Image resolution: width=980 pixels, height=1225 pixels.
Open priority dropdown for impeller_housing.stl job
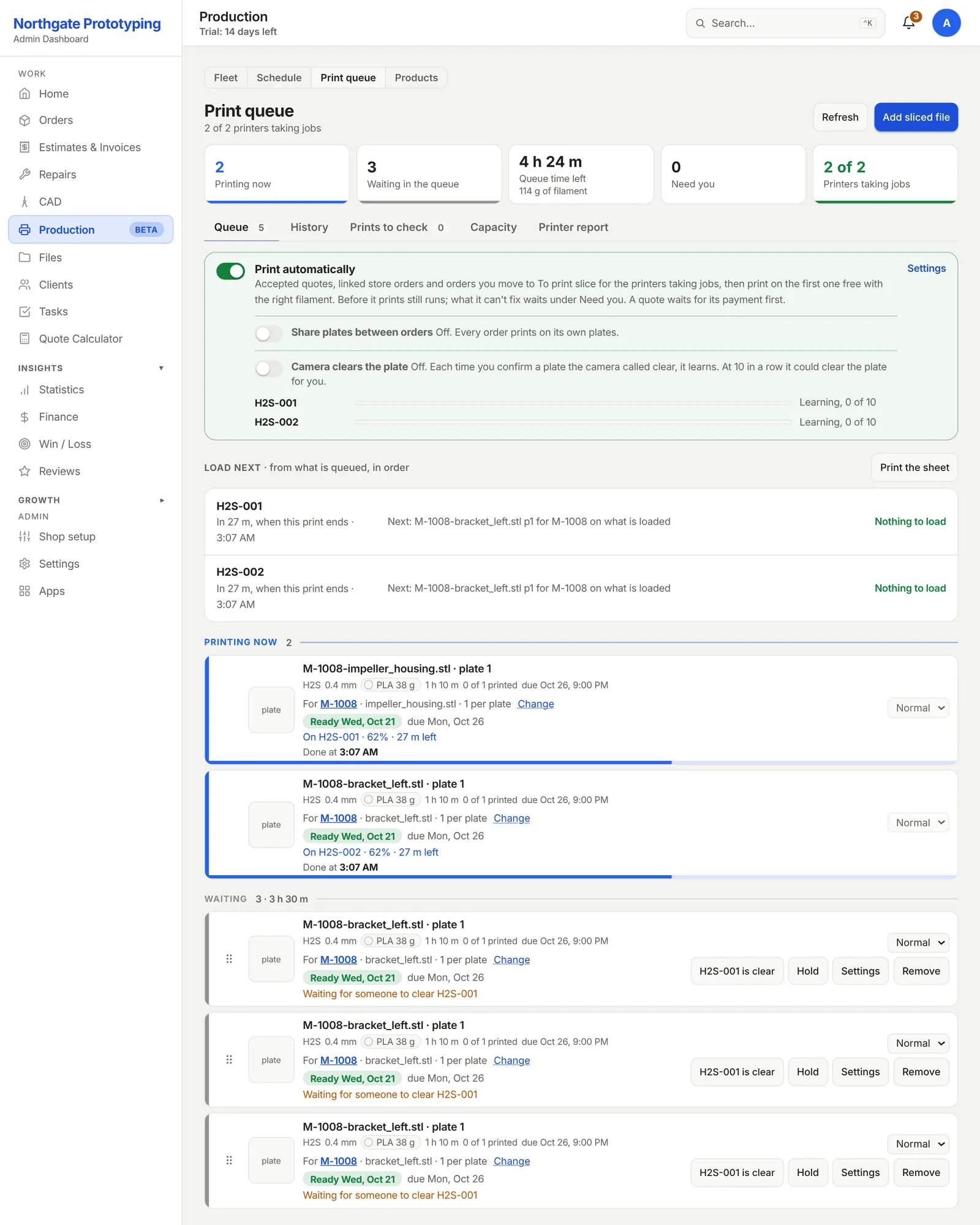pos(918,708)
